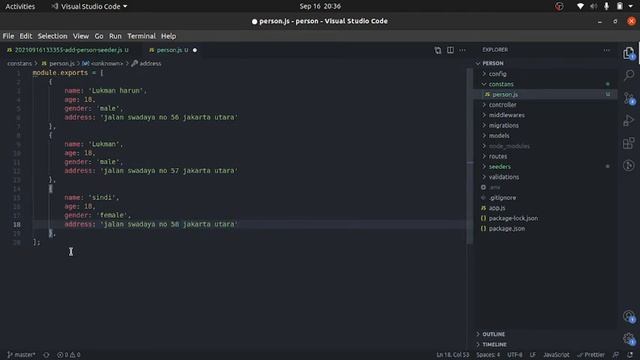Image resolution: width=640 pixels, height=360 pixels.
Task: Open the notifications bell in the status bar
Action: (x=630, y=355)
